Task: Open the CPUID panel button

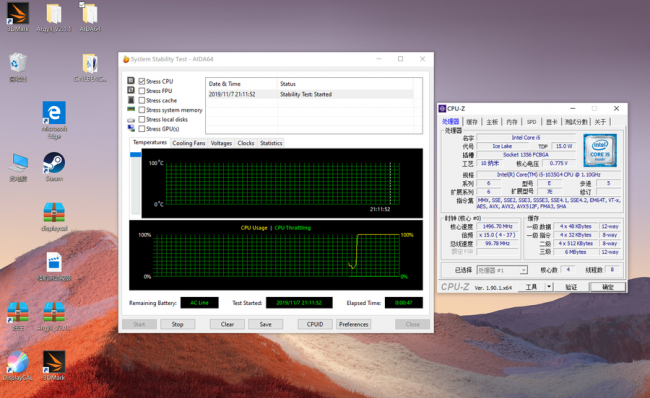Action: pos(315,324)
